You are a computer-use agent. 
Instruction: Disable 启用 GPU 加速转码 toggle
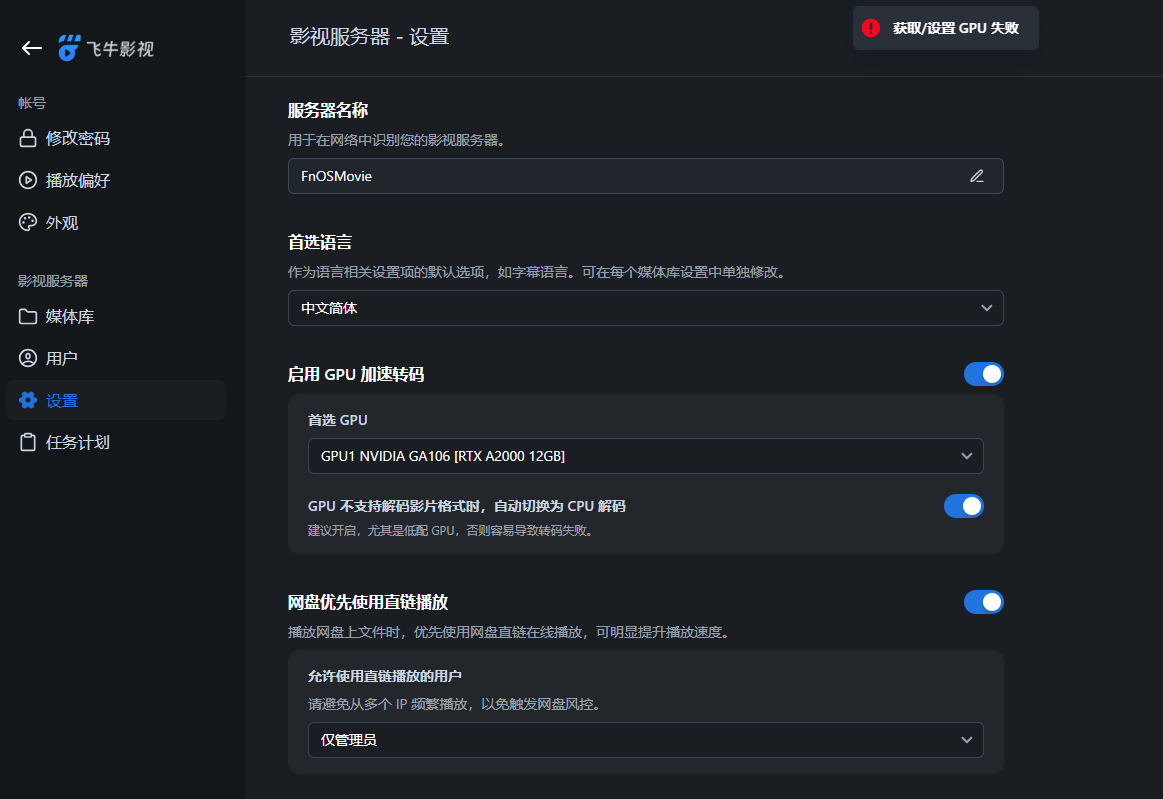point(983,374)
